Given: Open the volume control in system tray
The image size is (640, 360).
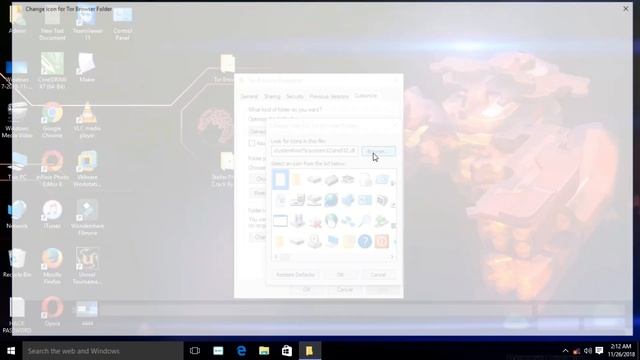Looking at the screenshot, I should [x=588, y=351].
